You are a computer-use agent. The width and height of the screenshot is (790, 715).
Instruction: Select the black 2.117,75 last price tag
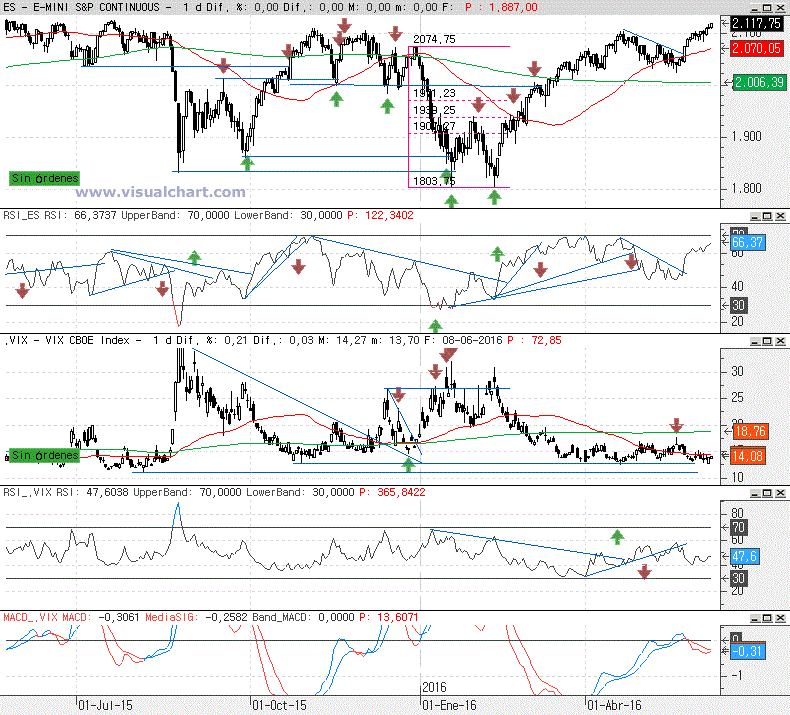click(x=757, y=23)
